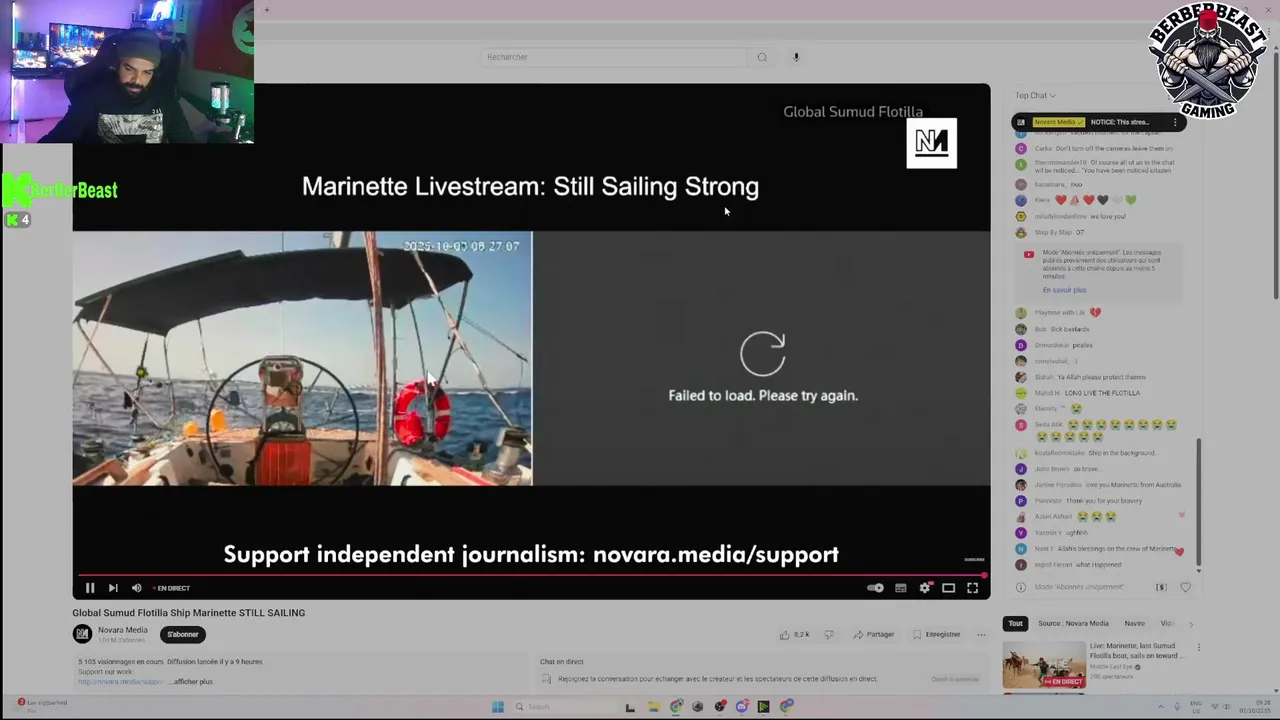
Task: Open more actions menu below video
Action: 981,634
